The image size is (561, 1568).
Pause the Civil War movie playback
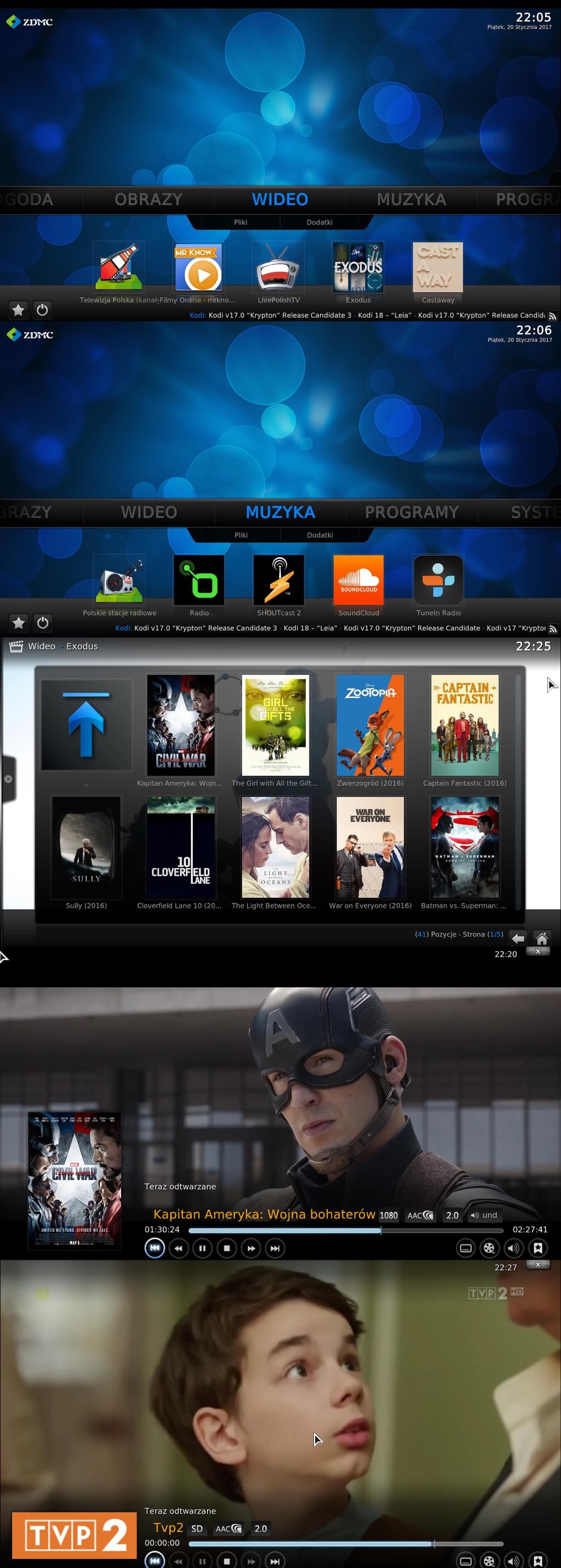(x=202, y=1249)
